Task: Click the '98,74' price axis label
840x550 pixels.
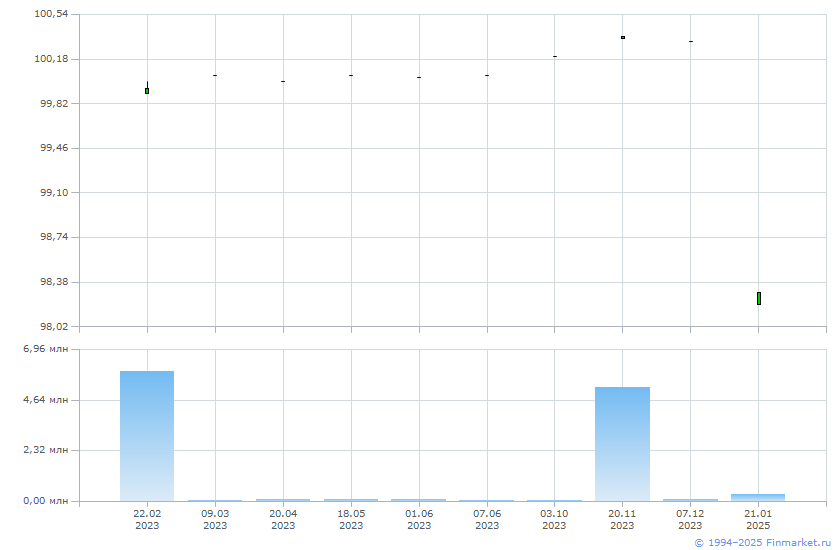Action: click(x=54, y=237)
